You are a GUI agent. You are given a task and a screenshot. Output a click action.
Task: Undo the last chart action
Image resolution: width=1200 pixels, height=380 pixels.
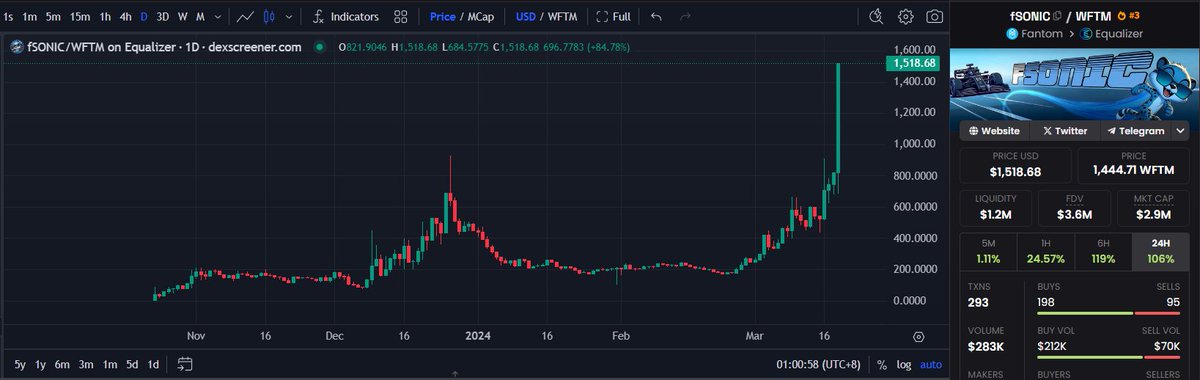pos(656,16)
